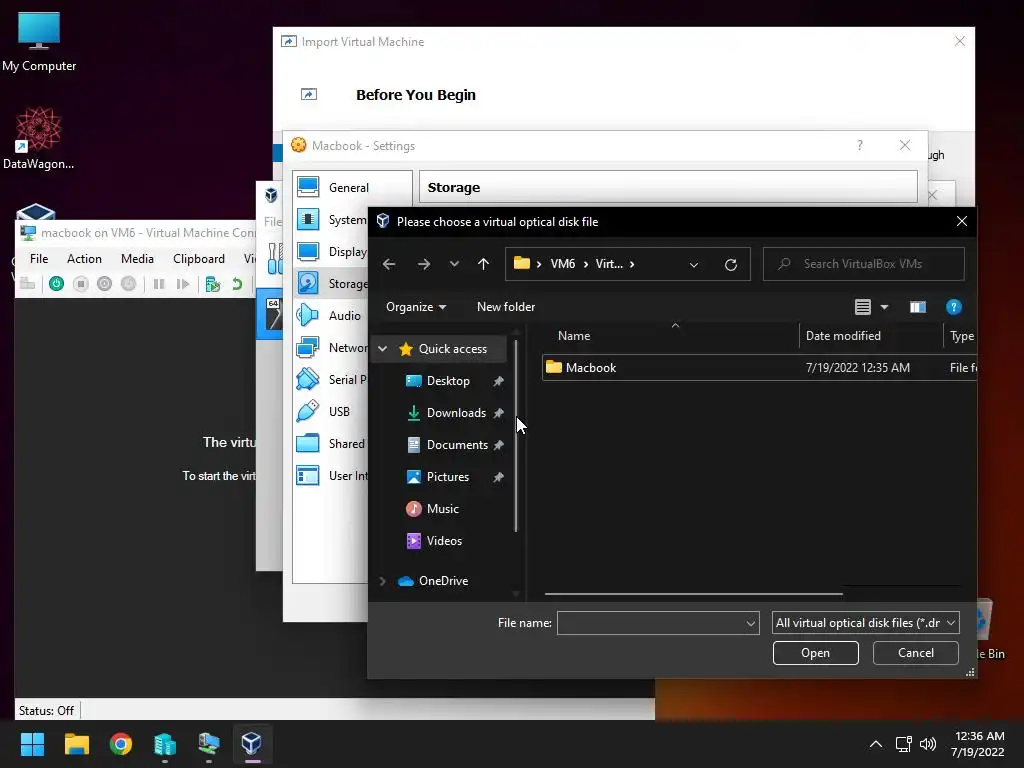This screenshot has width=1024, height=768.
Task: Switch to VirtualBox in taskbar
Action: tap(252, 744)
